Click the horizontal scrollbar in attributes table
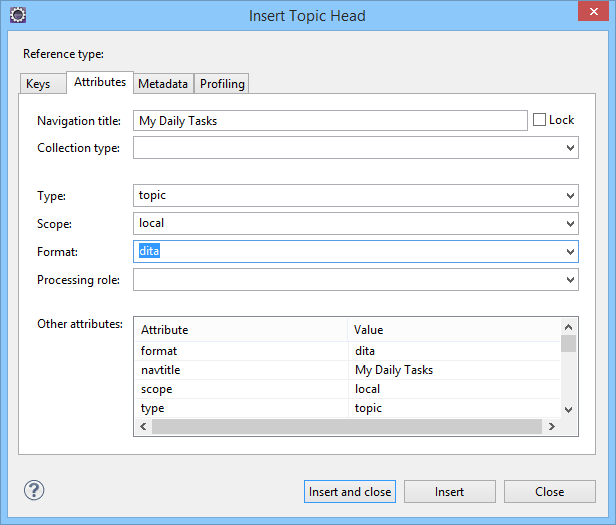Screen dimensions: 616x525 tap(345, 427)
